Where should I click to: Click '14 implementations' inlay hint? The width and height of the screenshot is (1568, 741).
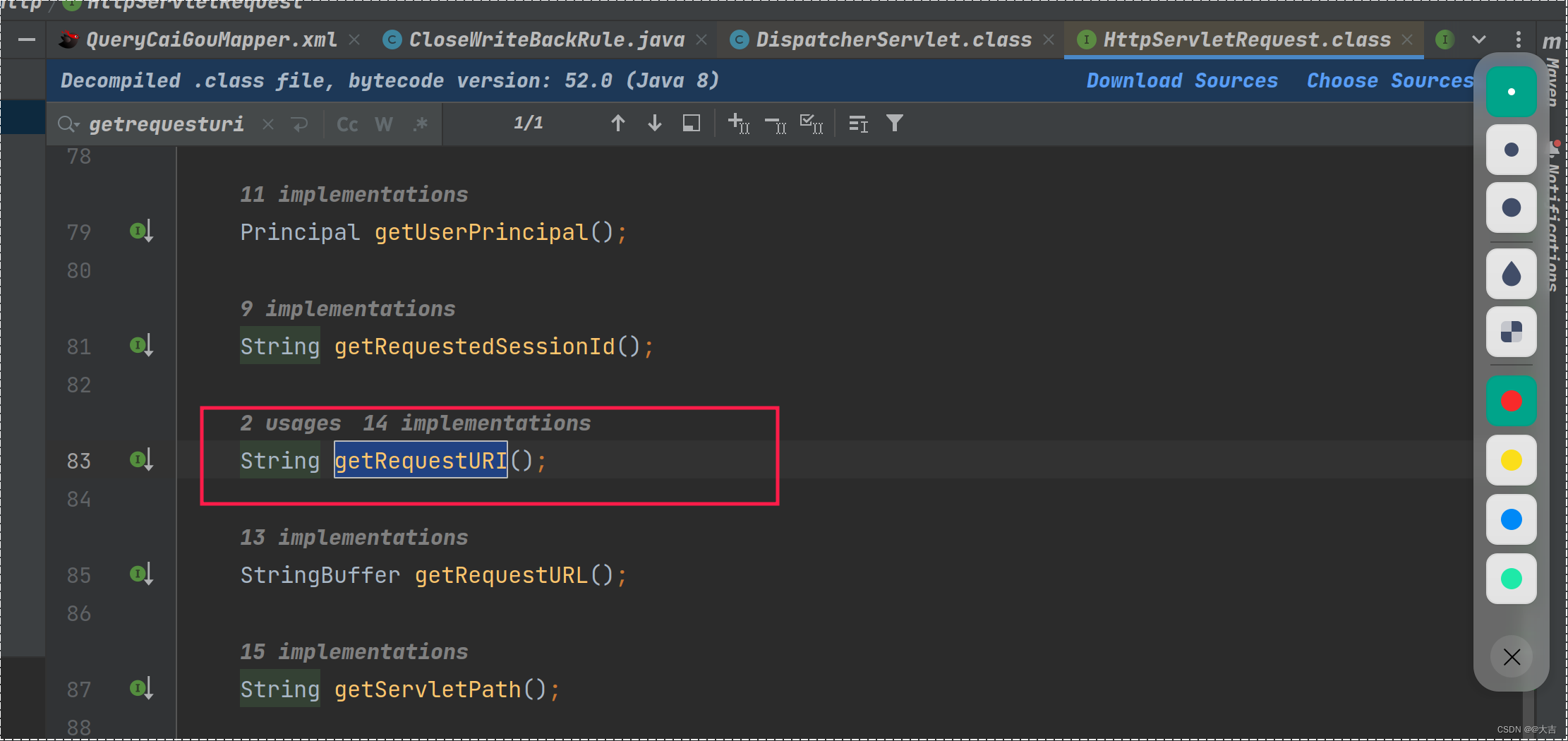tap(477, 423)
